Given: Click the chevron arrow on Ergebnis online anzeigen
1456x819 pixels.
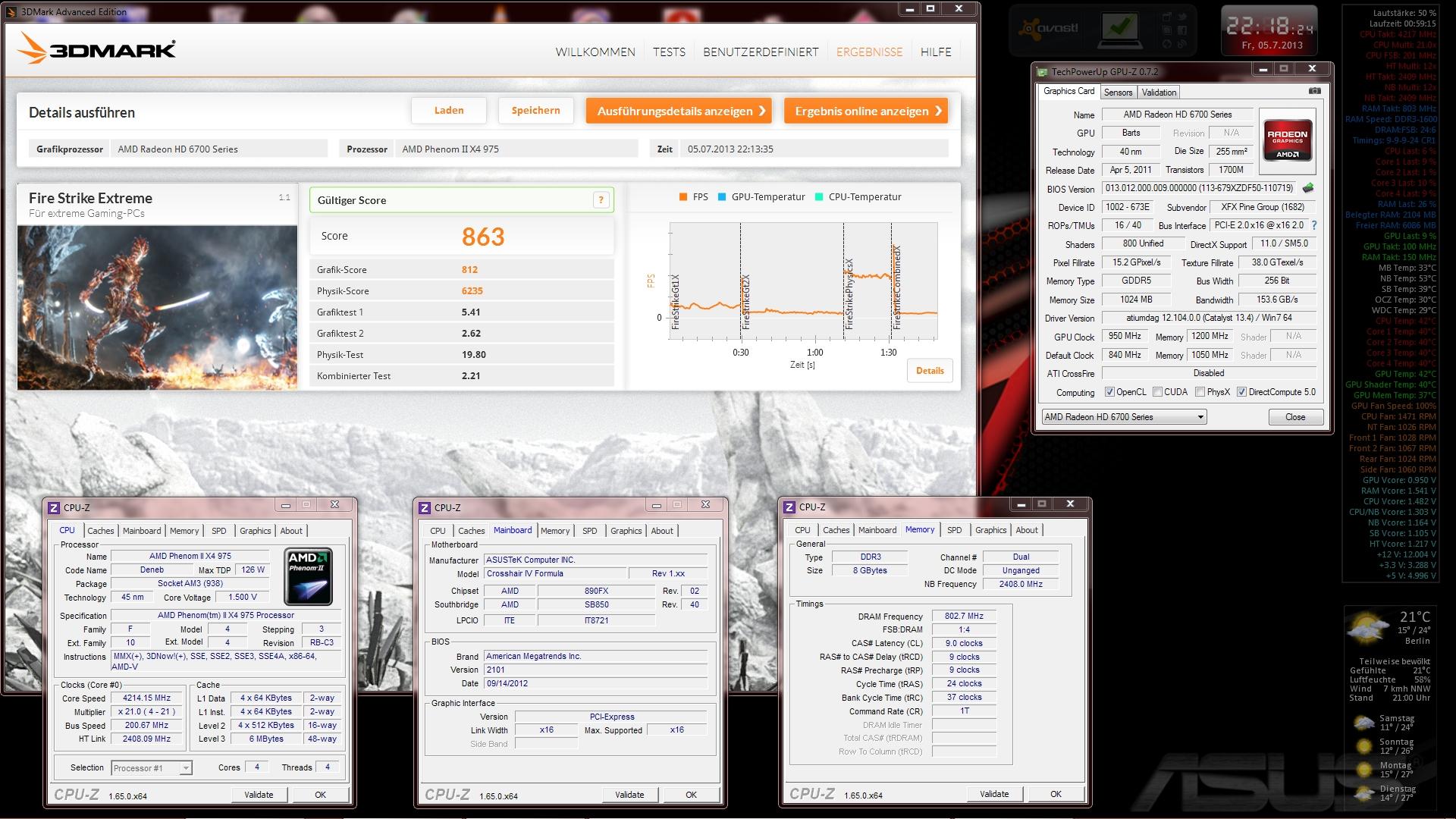Looking at the screenshot, I should pyautogui.click(x=939, y=111).
